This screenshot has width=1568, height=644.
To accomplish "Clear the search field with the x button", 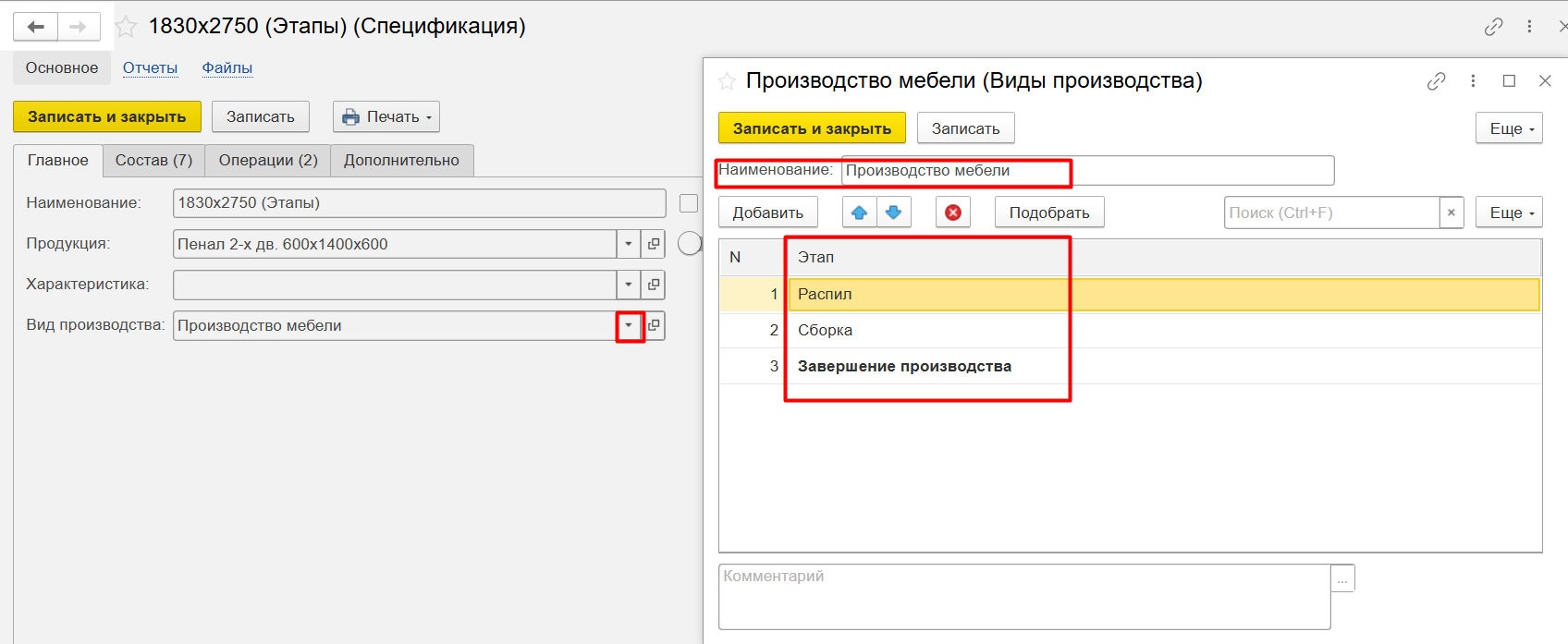I will tap(1452, 213).
